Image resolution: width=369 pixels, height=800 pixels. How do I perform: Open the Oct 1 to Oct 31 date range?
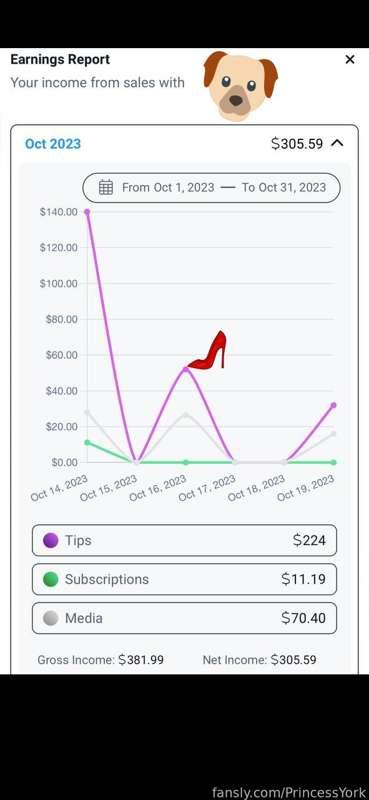point(211,188)
